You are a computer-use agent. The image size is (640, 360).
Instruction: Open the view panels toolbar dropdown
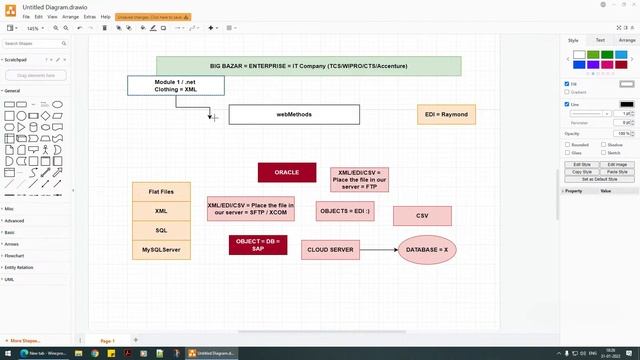point(12,28)
